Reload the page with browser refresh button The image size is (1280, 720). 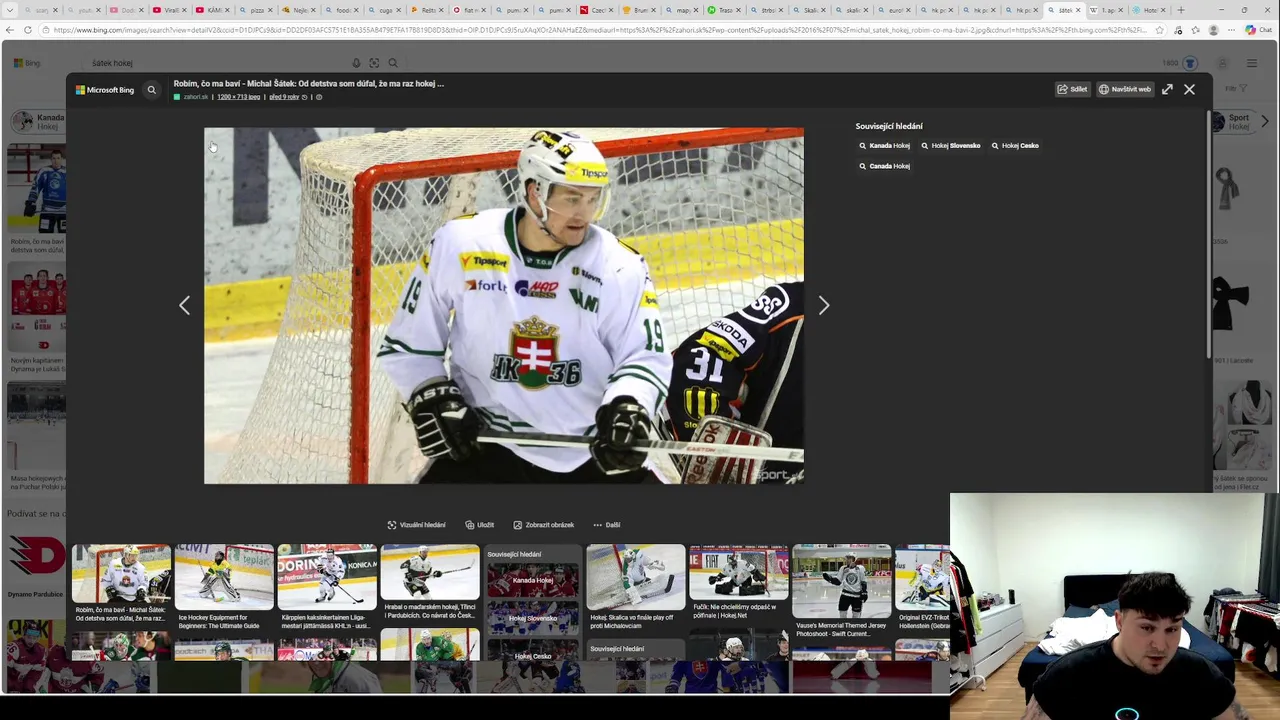28,30
